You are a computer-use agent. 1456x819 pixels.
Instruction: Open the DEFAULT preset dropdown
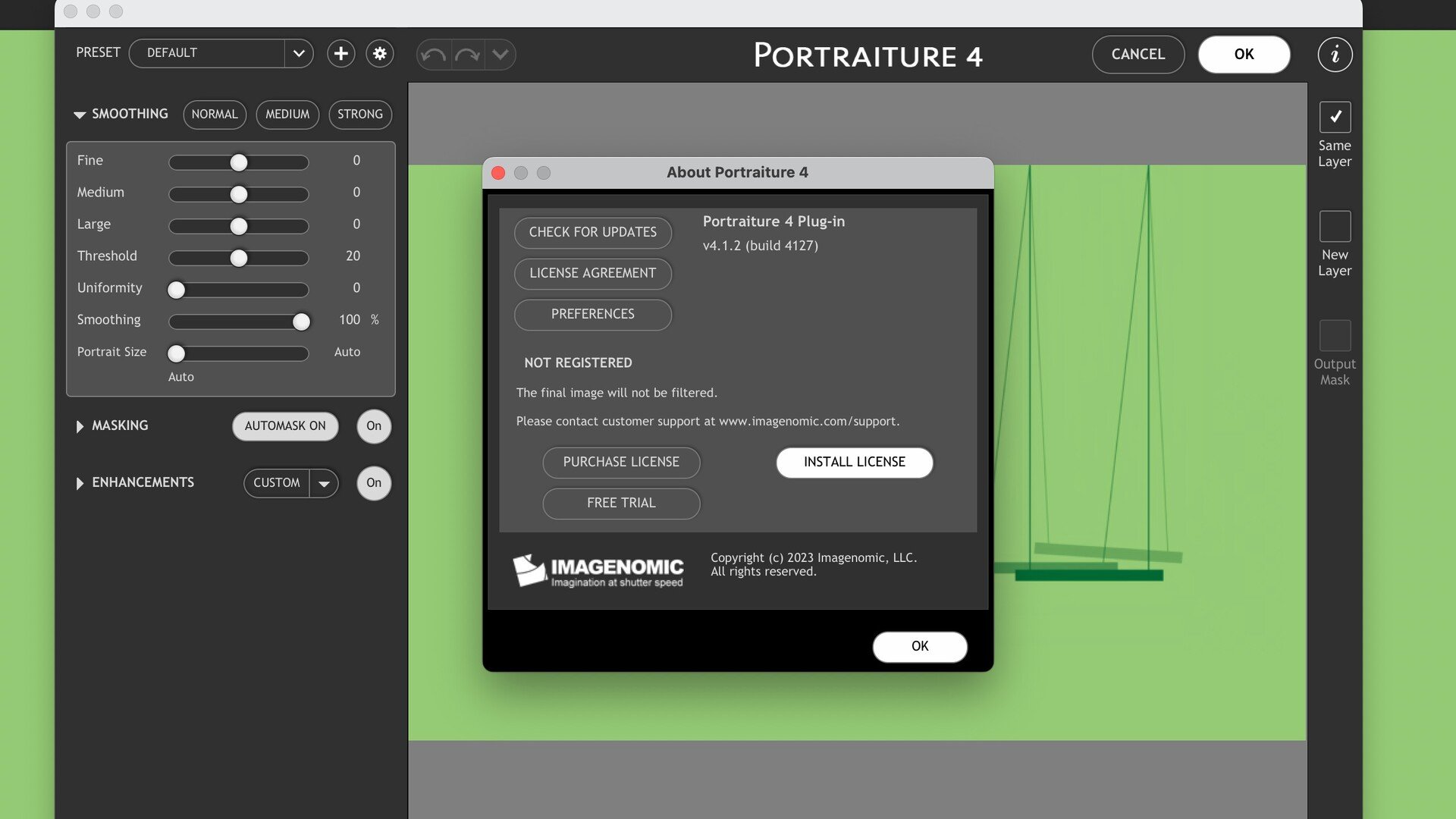click(x=221, y=53)
